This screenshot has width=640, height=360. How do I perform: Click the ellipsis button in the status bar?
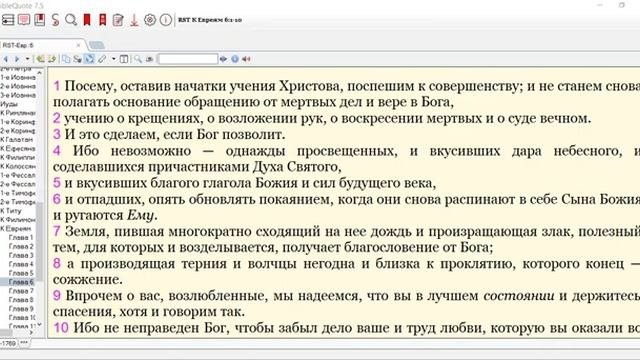click(x=24, y=343)
